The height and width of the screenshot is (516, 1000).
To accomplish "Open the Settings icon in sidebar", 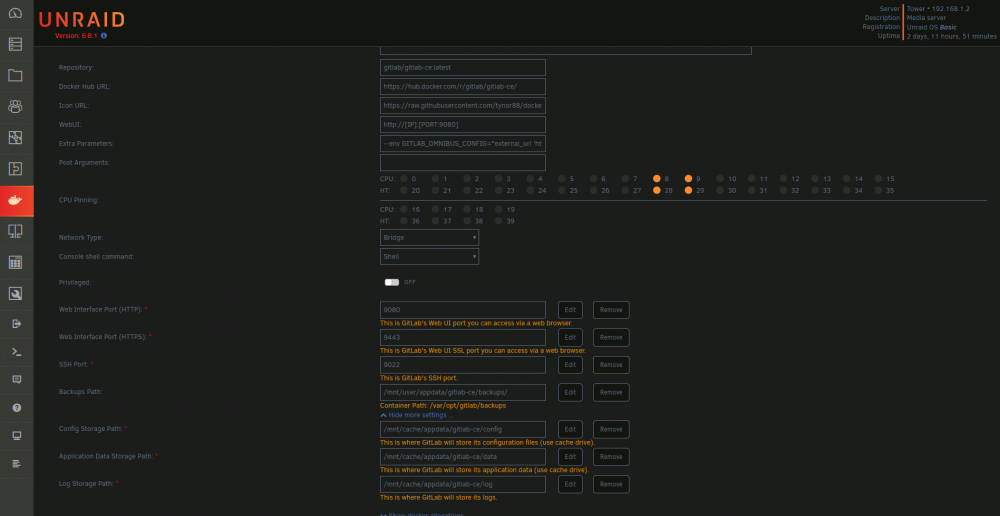I will [x=16, y=137].
